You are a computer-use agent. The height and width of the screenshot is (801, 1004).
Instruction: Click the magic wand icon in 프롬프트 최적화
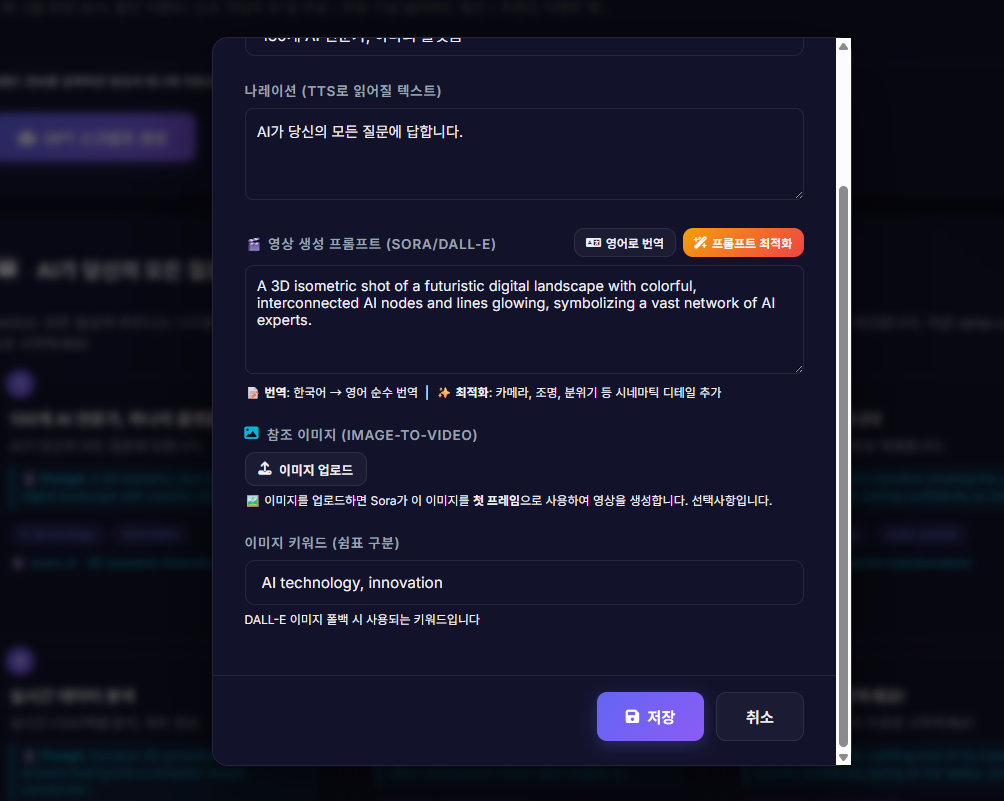pyautogui.click(x=700, y=243)
